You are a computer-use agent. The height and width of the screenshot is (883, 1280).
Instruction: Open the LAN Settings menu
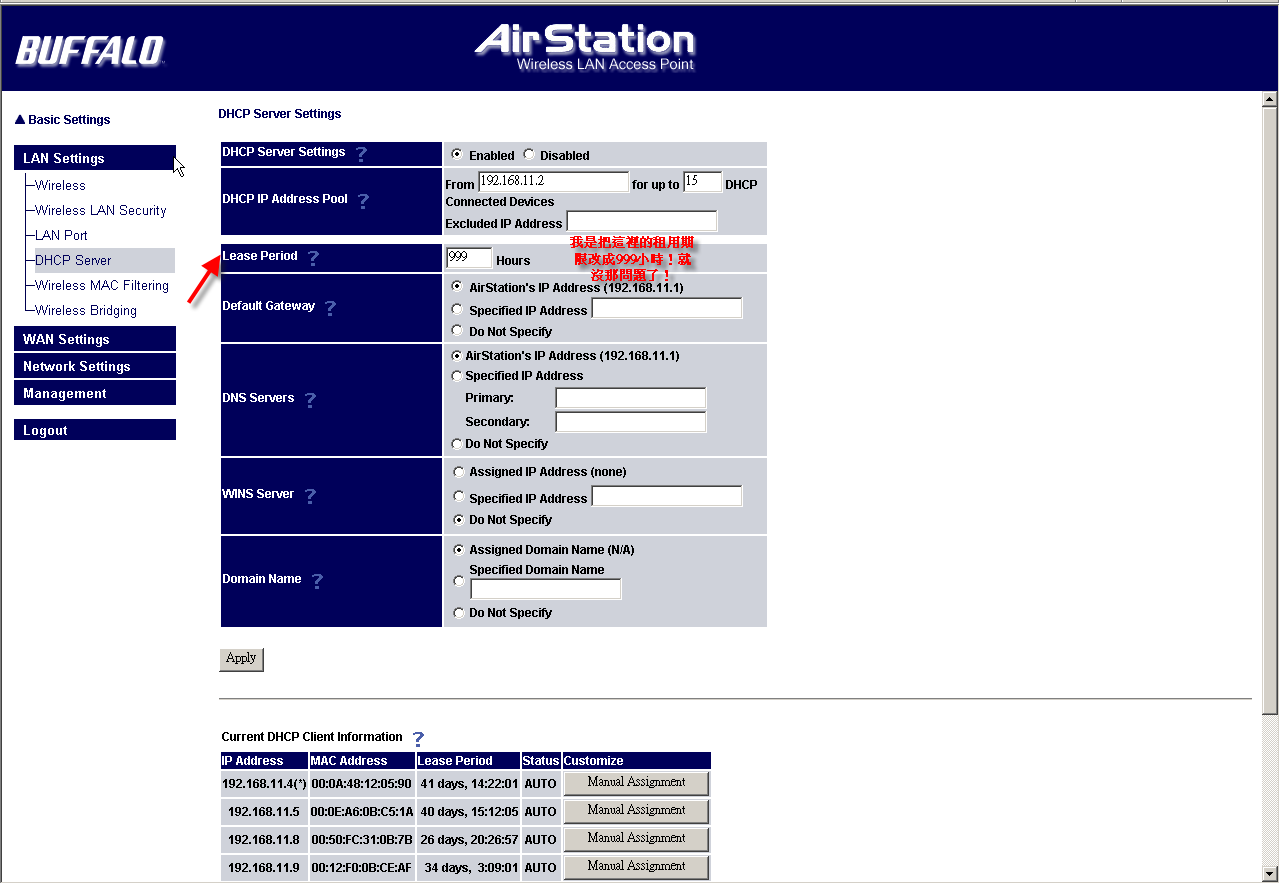[x=95, y=158]
